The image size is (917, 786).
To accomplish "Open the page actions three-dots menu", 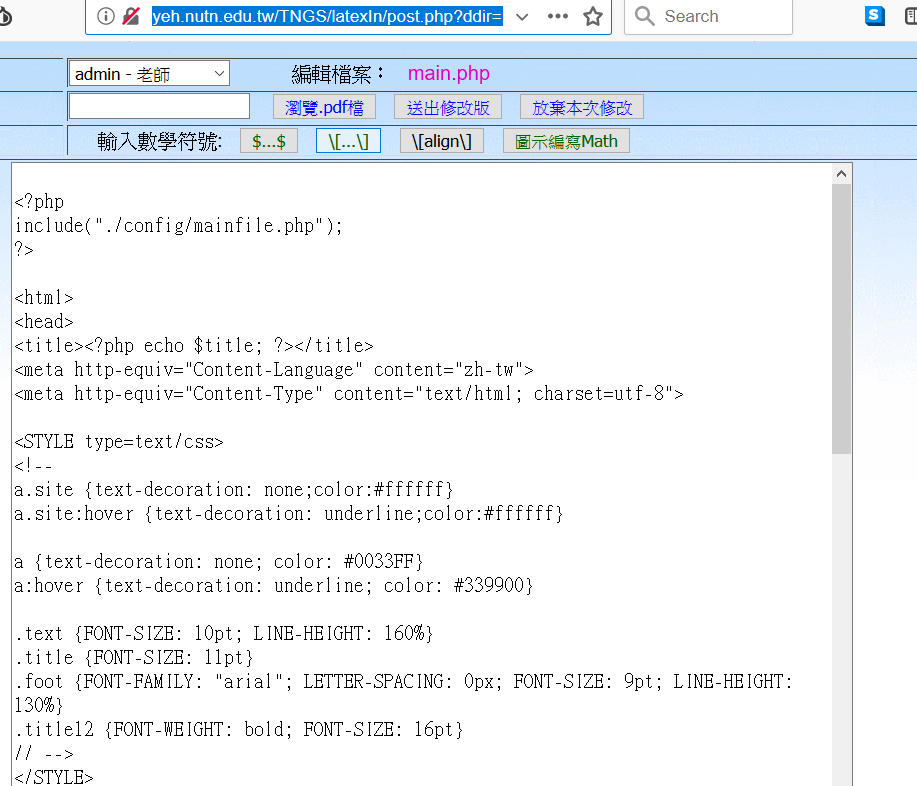I will point(558,16).
